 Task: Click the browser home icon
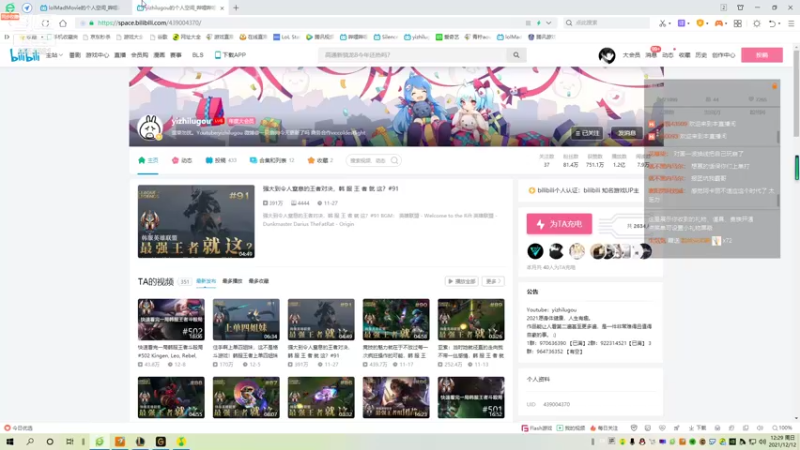(x=63, y=23)
